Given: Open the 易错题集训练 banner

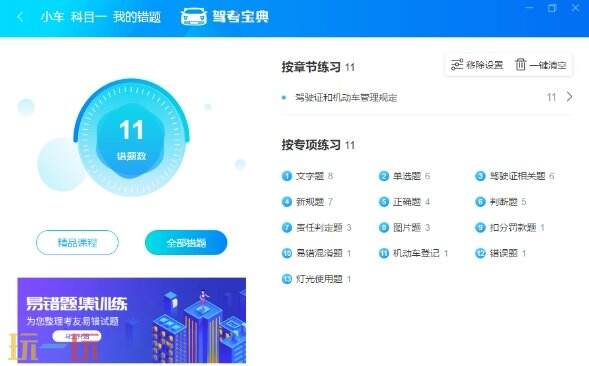Looking at the screenshot, I should point(132,321).
